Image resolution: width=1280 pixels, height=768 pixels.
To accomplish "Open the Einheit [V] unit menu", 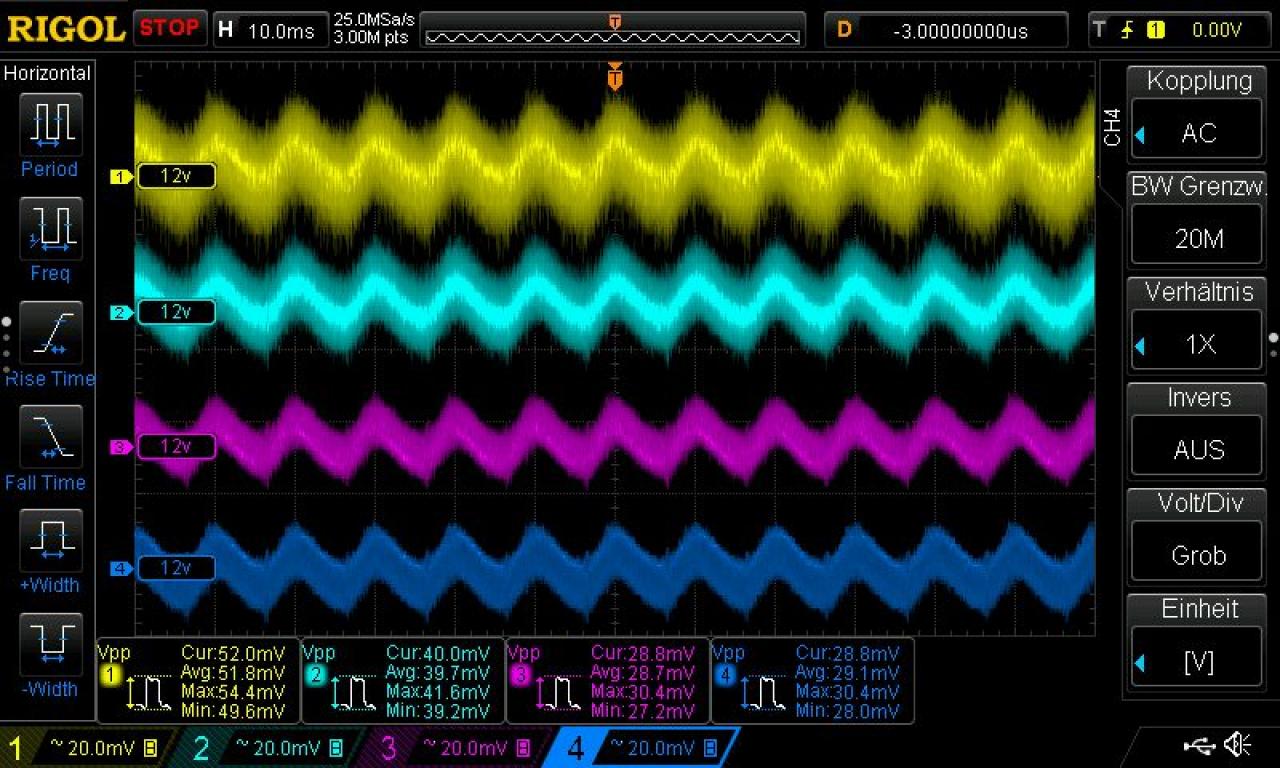I will point(1198,643).
